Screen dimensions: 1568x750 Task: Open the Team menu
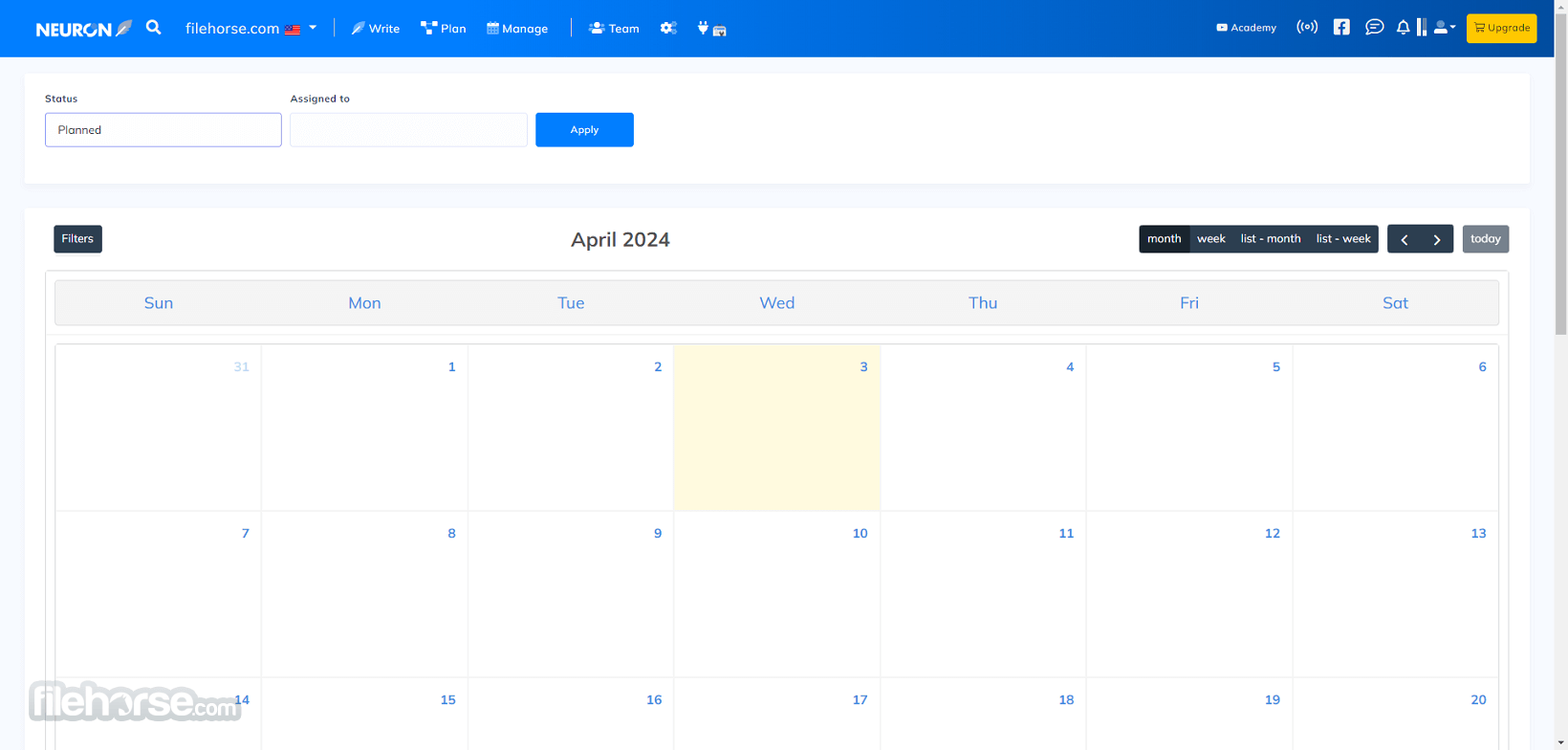pos(614,29)
